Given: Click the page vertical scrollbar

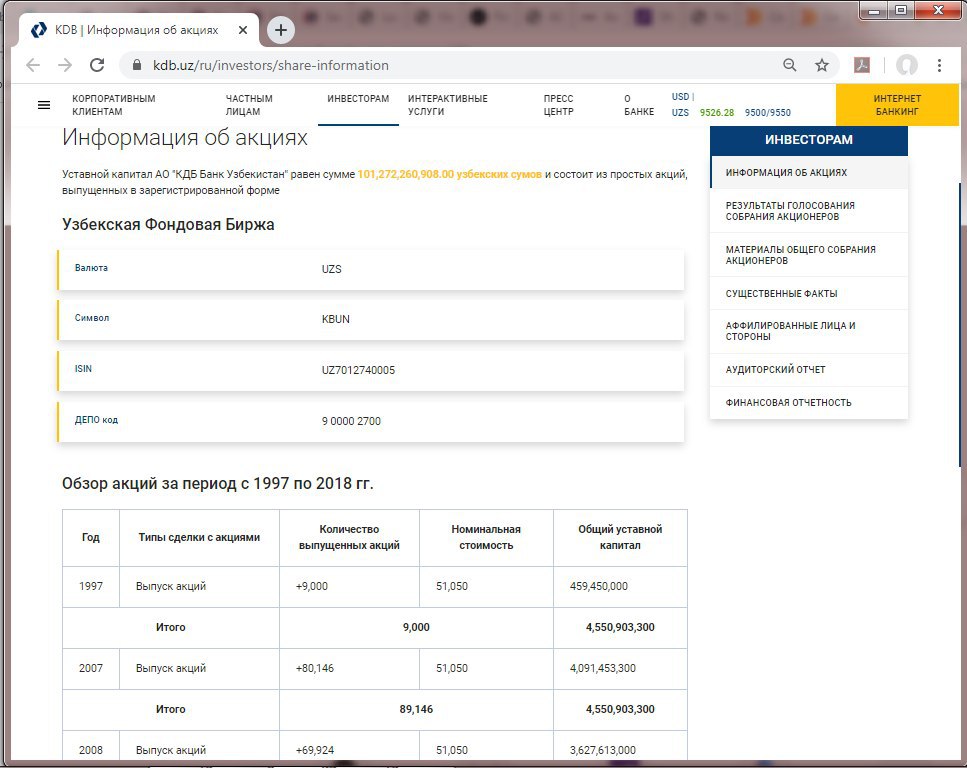Looking at the screenshot, I should tap(960, 324).
